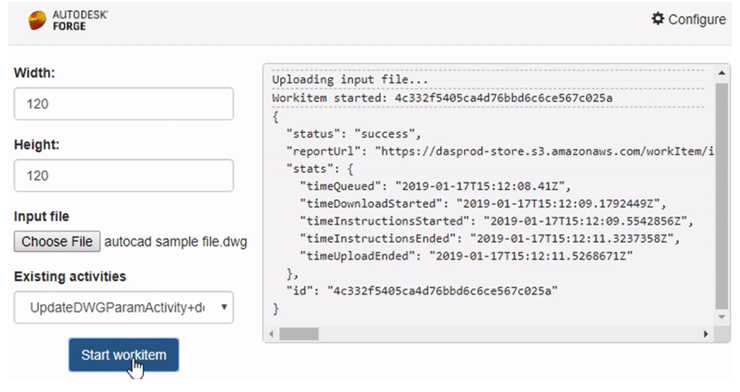Click the timeUploadEnded timestamp line
Viewport: 740px width, 392px height.
[466, 256]
